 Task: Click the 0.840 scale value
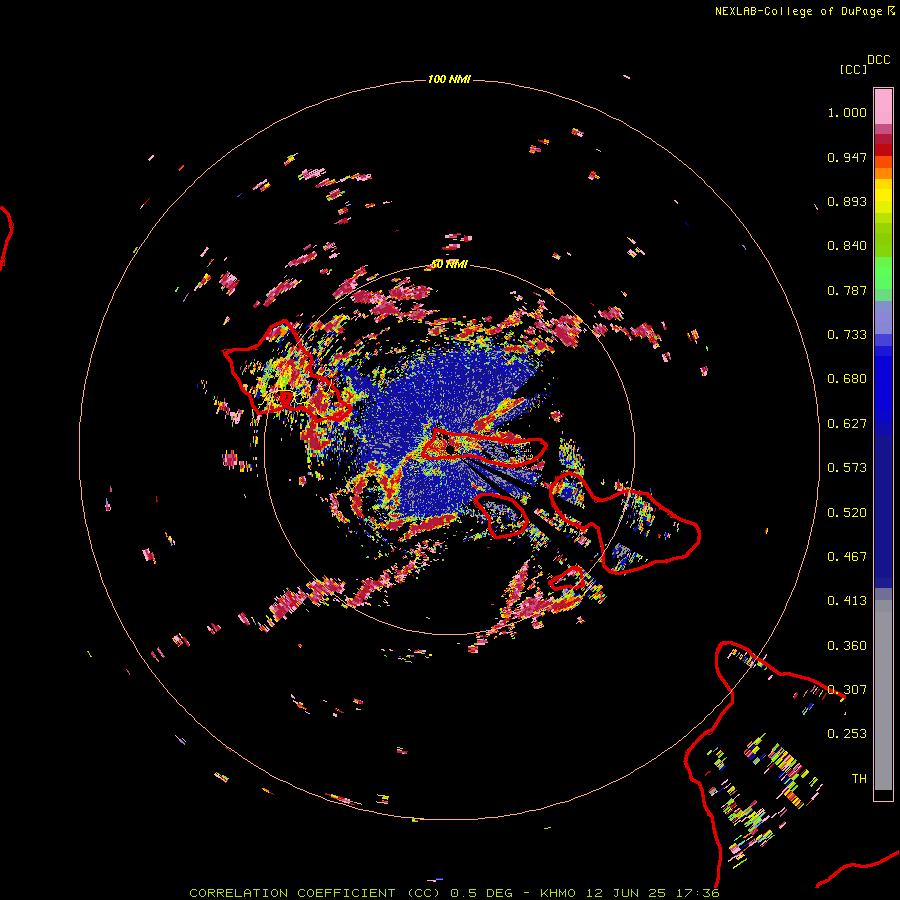(847, 246)
